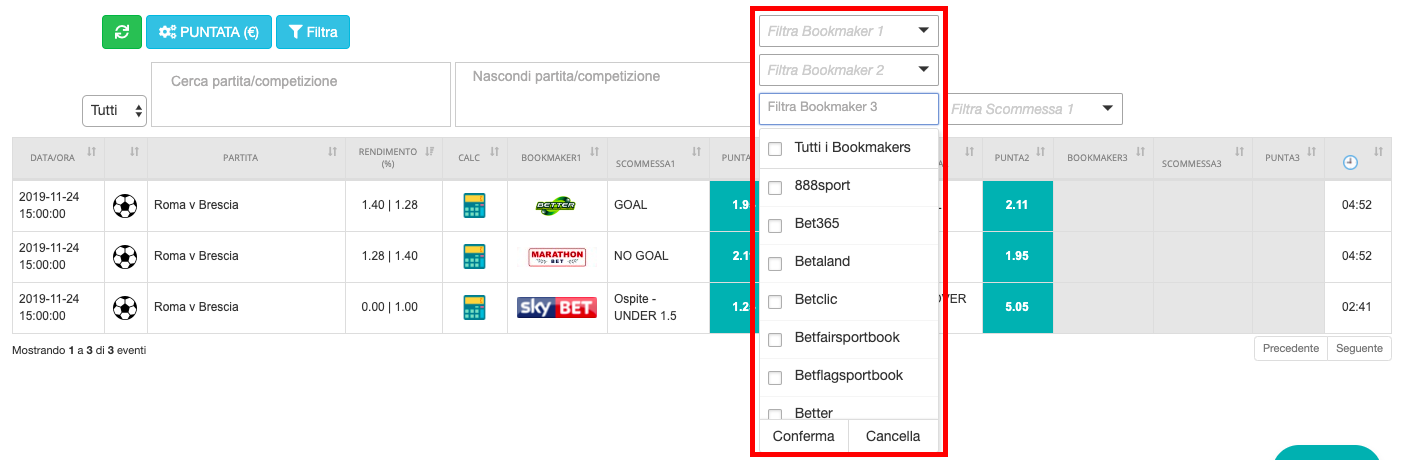
Task: Click the green refresh icon button
Action: point(122,32)
